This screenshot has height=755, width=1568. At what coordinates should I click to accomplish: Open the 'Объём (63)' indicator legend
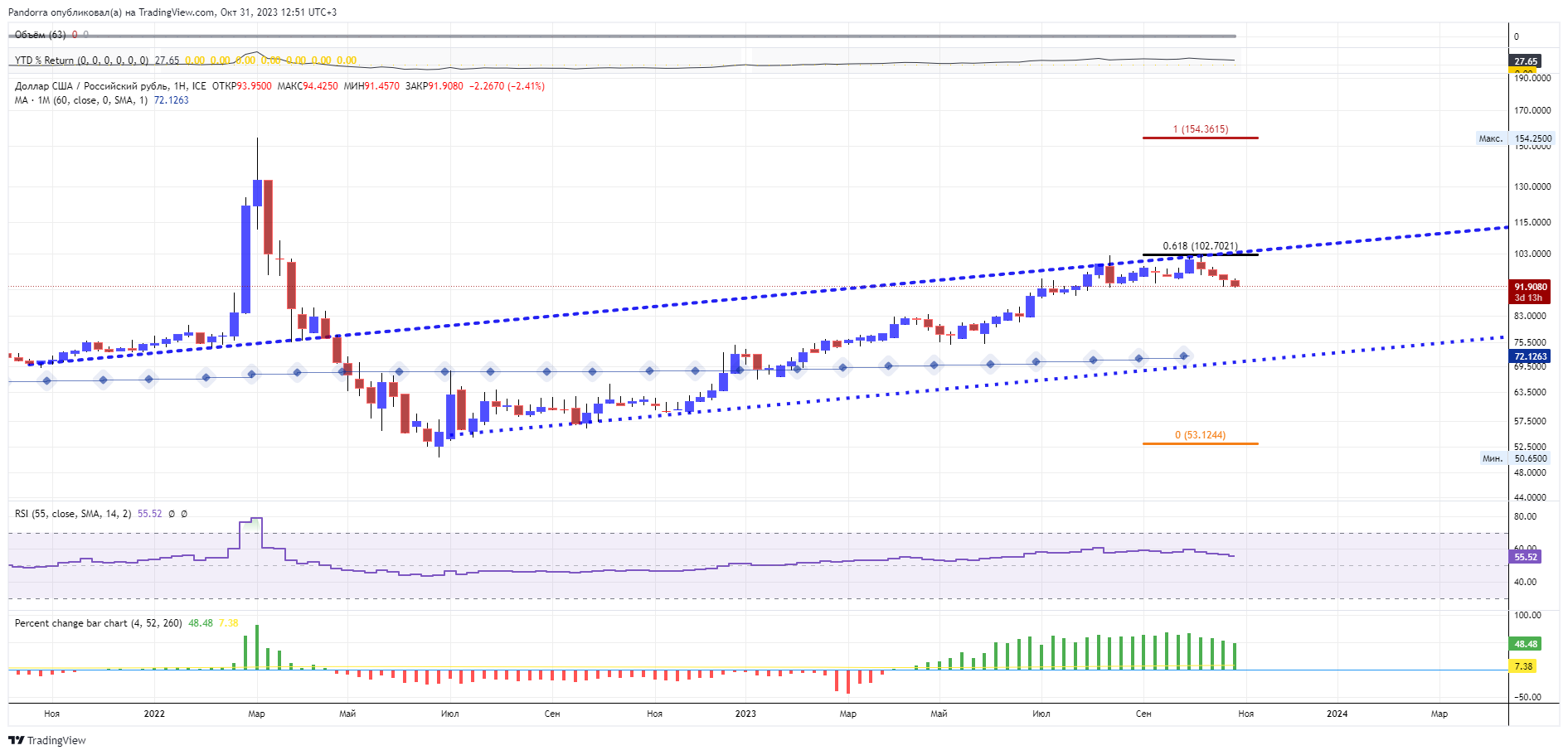point(40,35)
